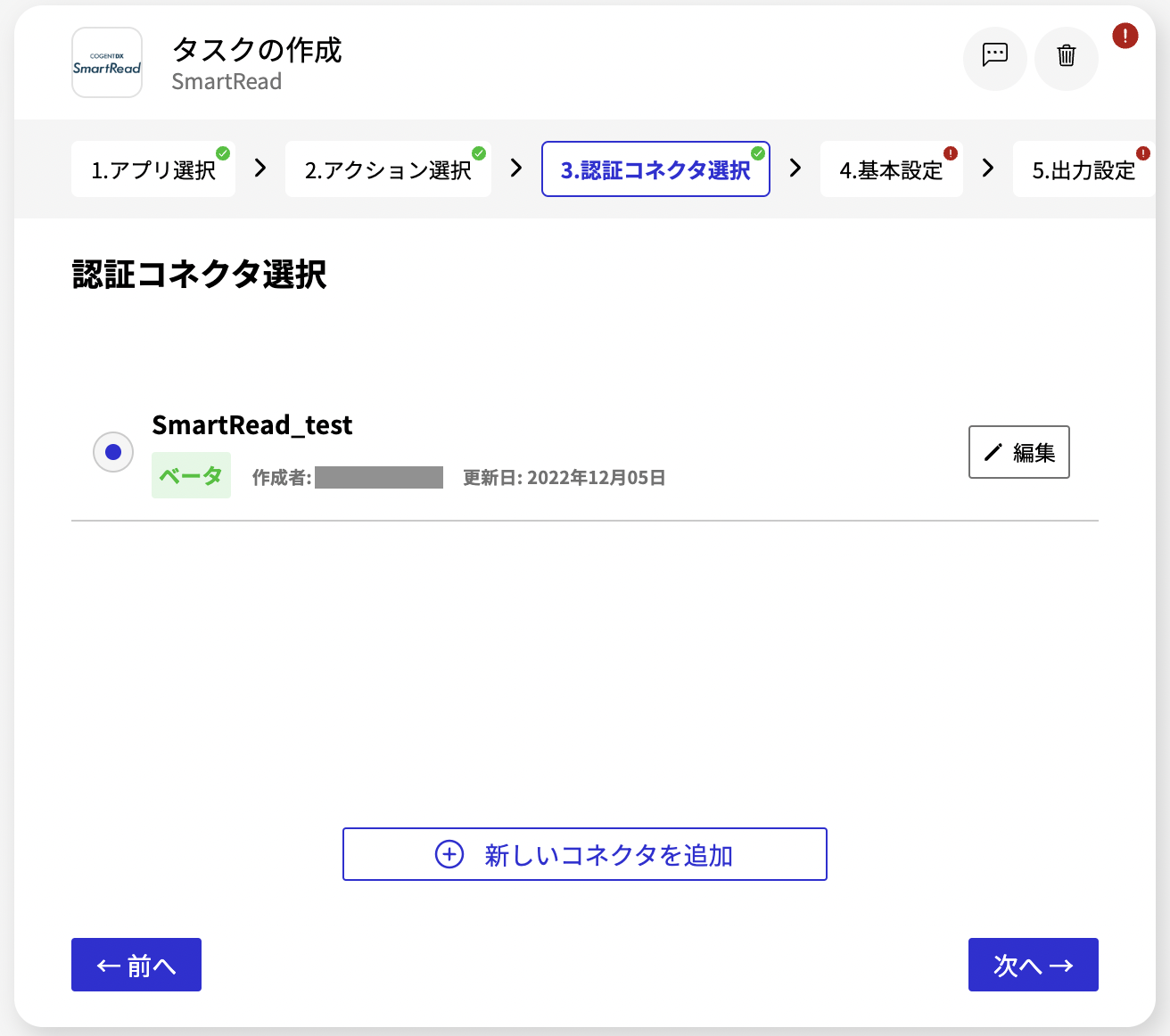Click the chevron between steps 3 and 4

pyautogui.click(x=795, y=169)
